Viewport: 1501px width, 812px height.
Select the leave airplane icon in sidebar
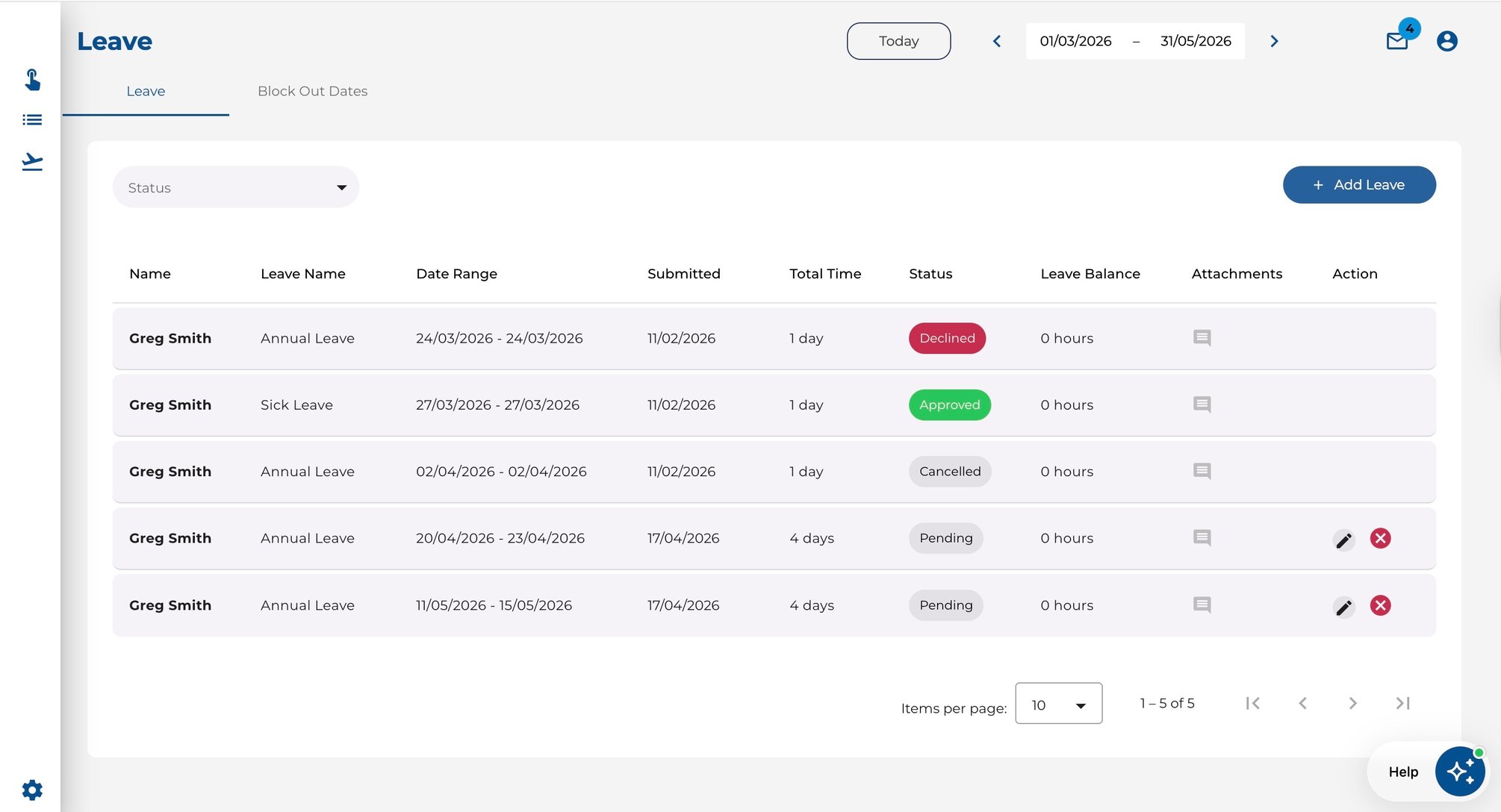click(32, 161)
